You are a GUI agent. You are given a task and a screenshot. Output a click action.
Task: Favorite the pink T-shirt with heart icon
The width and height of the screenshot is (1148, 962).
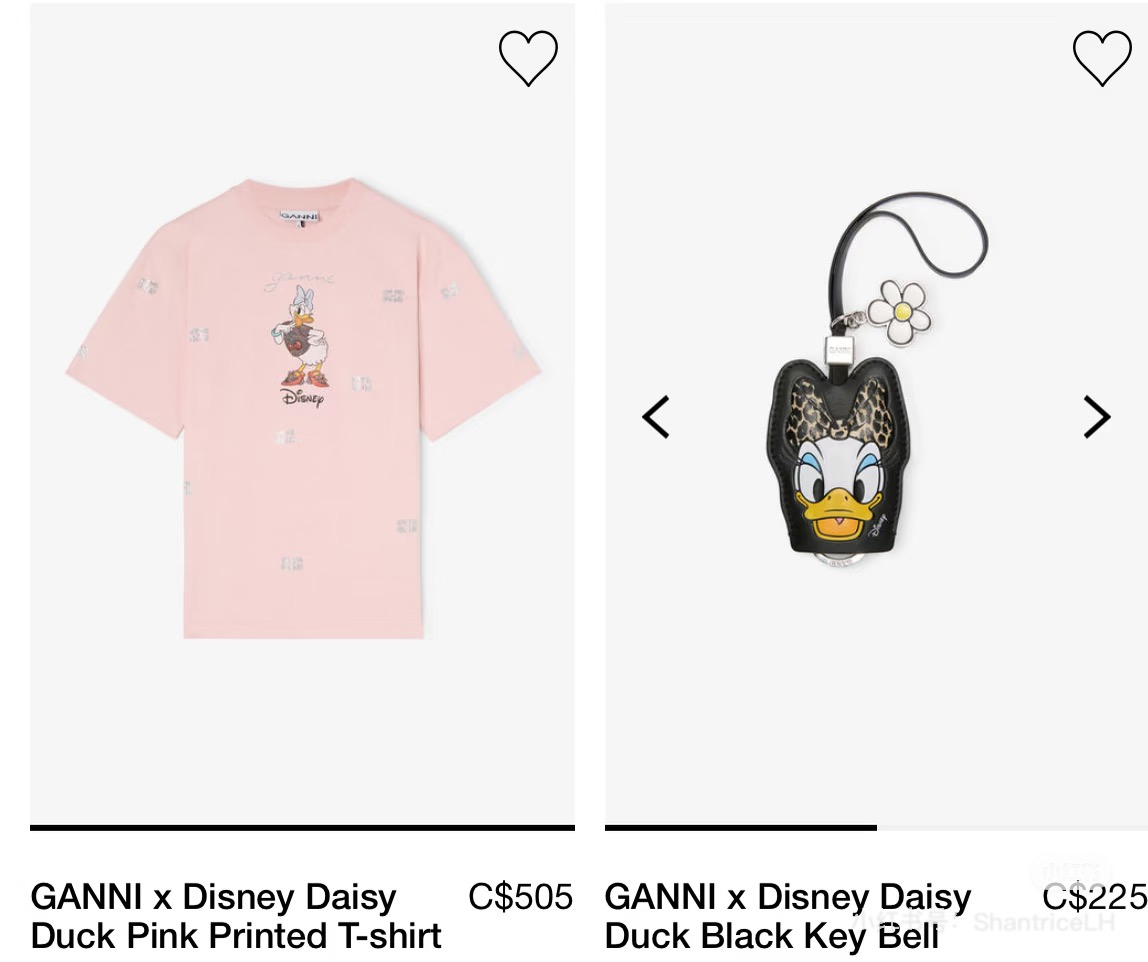pyautogui.click(x=528, y=58)
